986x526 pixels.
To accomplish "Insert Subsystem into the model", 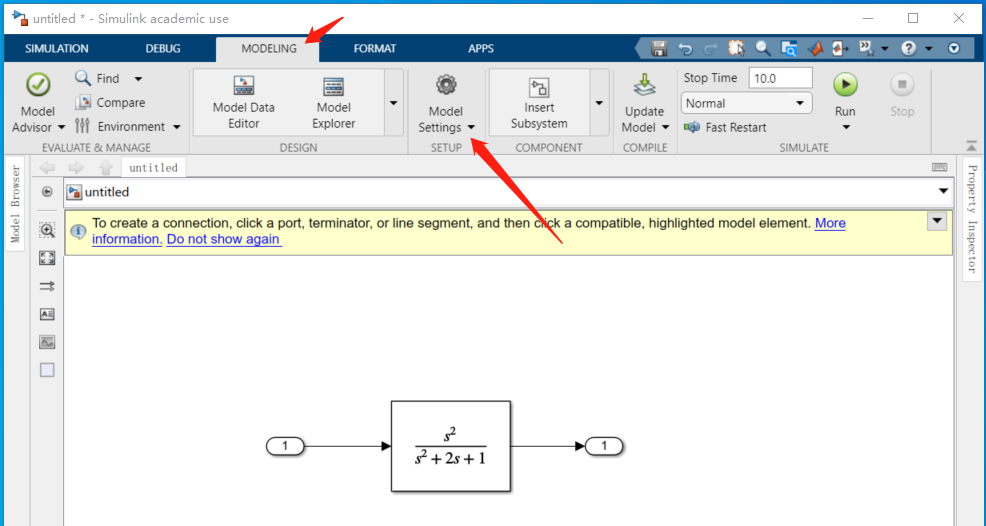I will pyautogui.click(x=539, y=103).
